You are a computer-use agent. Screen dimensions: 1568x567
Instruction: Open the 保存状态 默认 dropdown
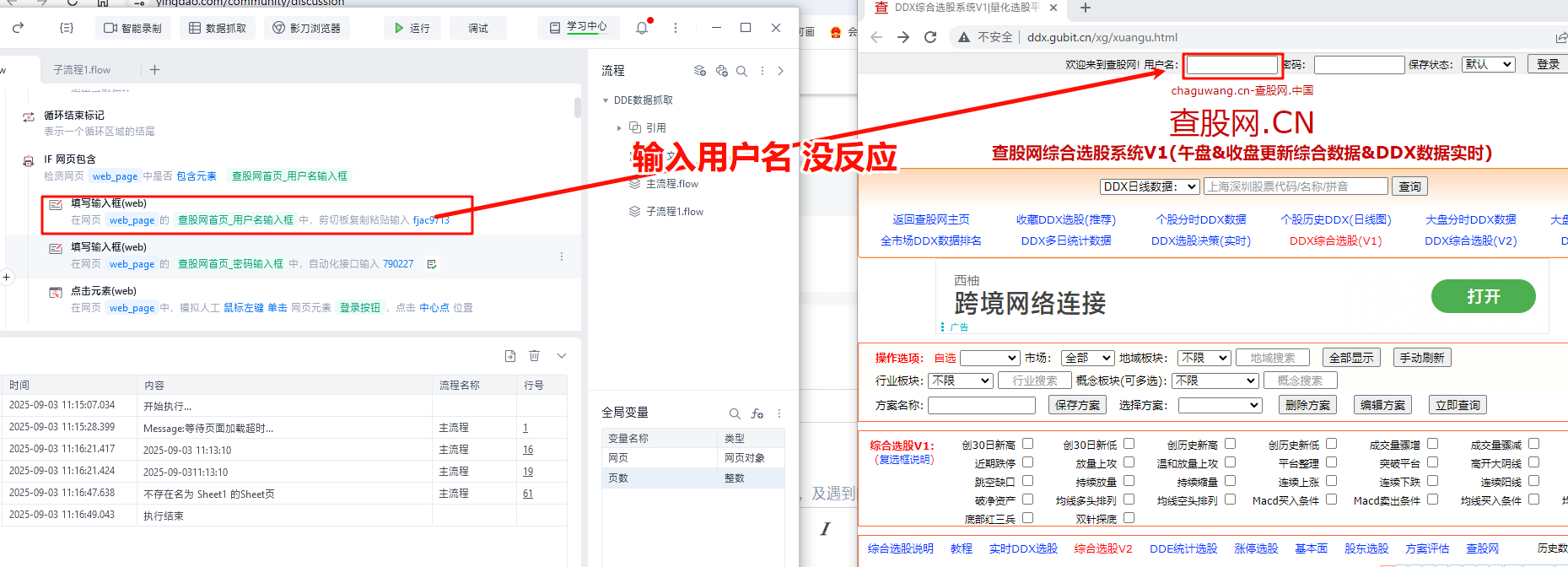coord(1489,64)
